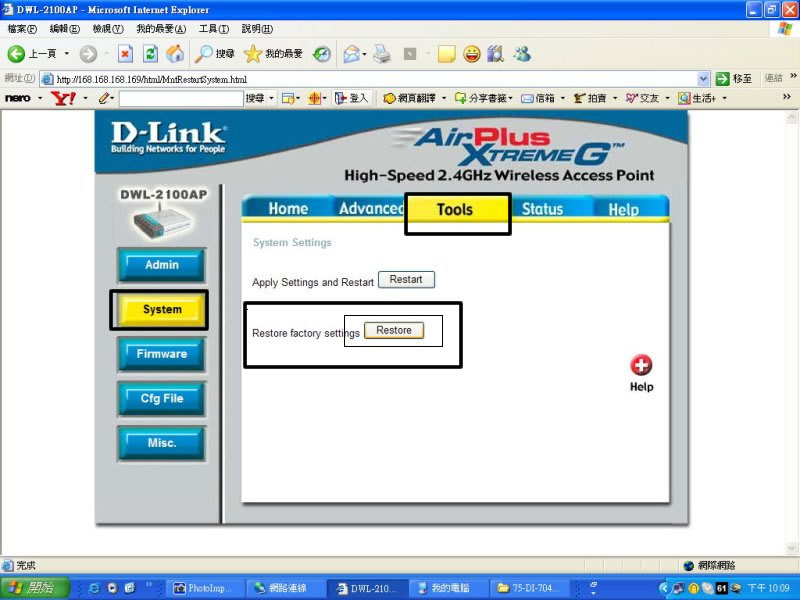
Task: Click the smiley face icon in toolbar
Action: [471, 54]
